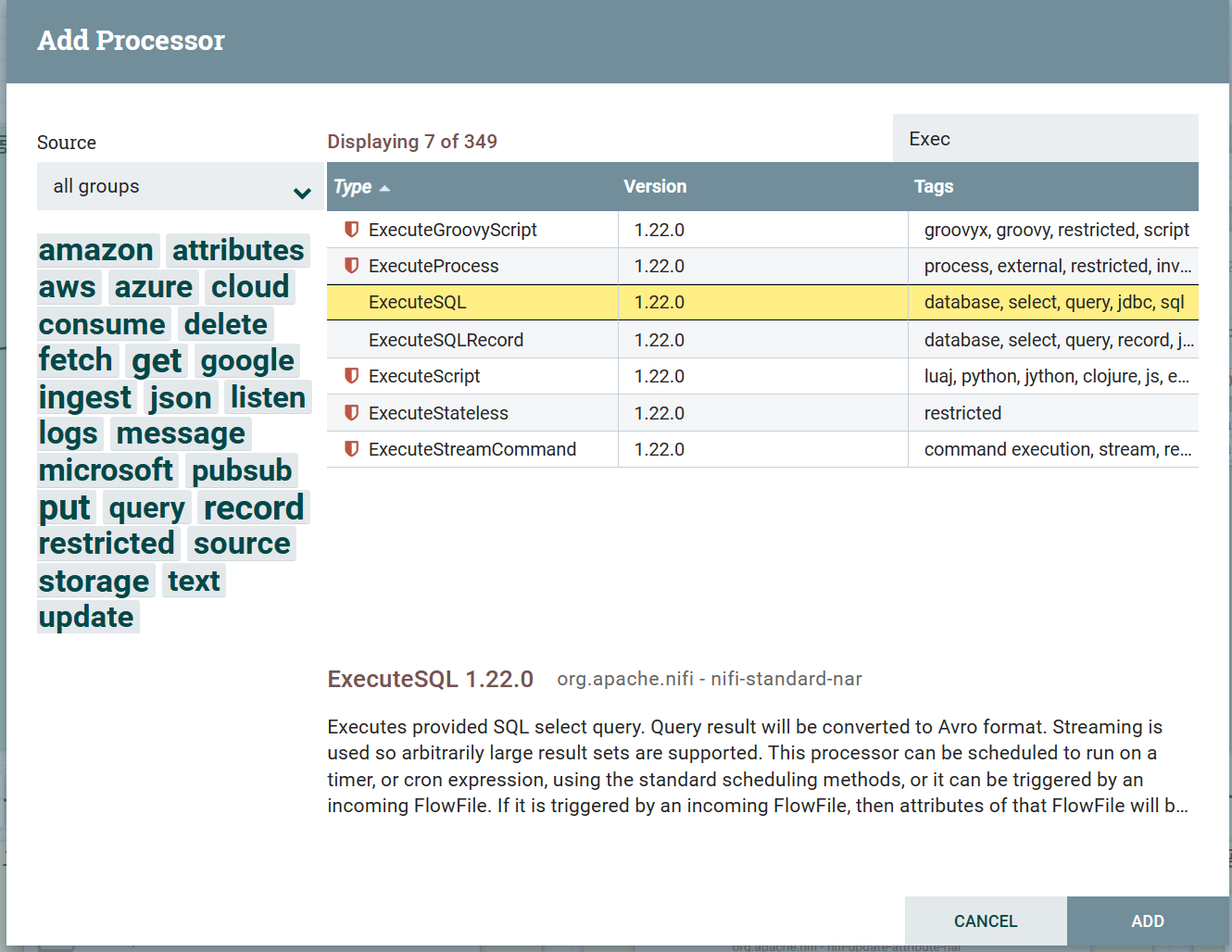Viewport: 1232px width, 952px height.
Task: Click 'Displaying 7 of 349' count text
Action: (412, 141)
